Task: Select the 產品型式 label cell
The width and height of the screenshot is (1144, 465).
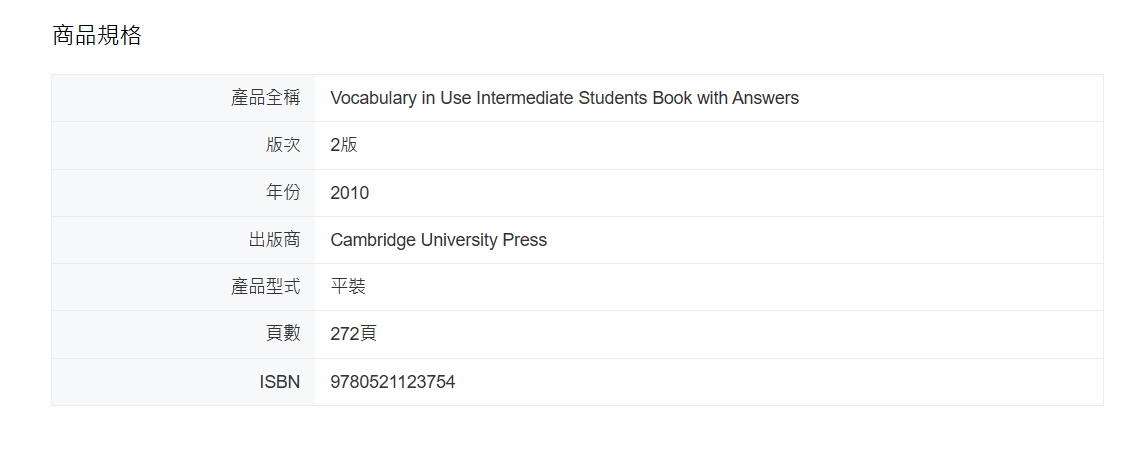Action: point(183,287)
